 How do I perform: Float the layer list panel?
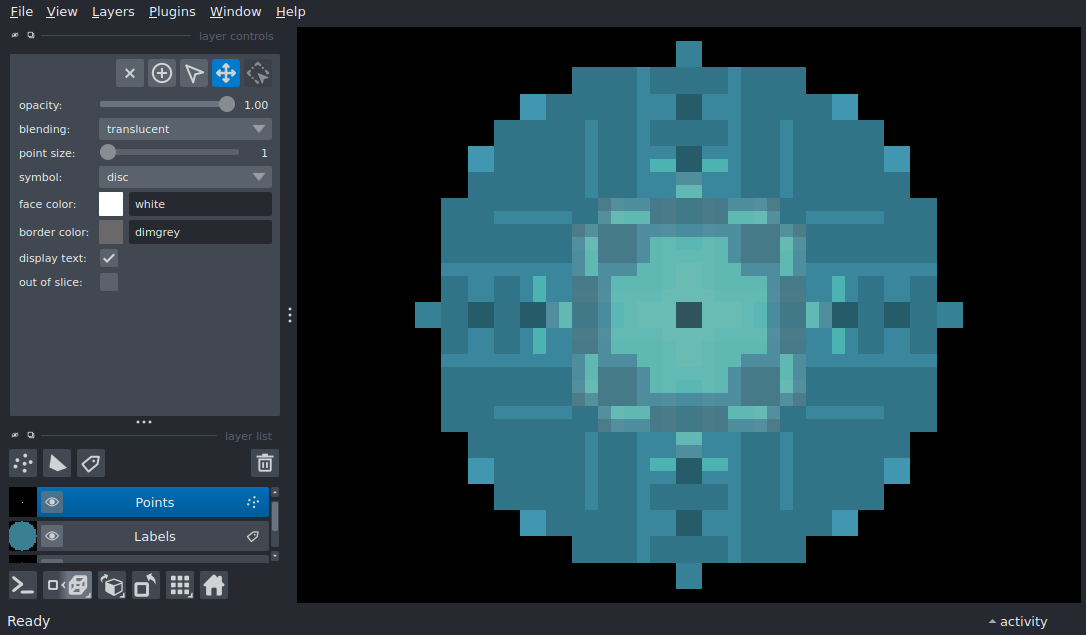coord(30,436)
